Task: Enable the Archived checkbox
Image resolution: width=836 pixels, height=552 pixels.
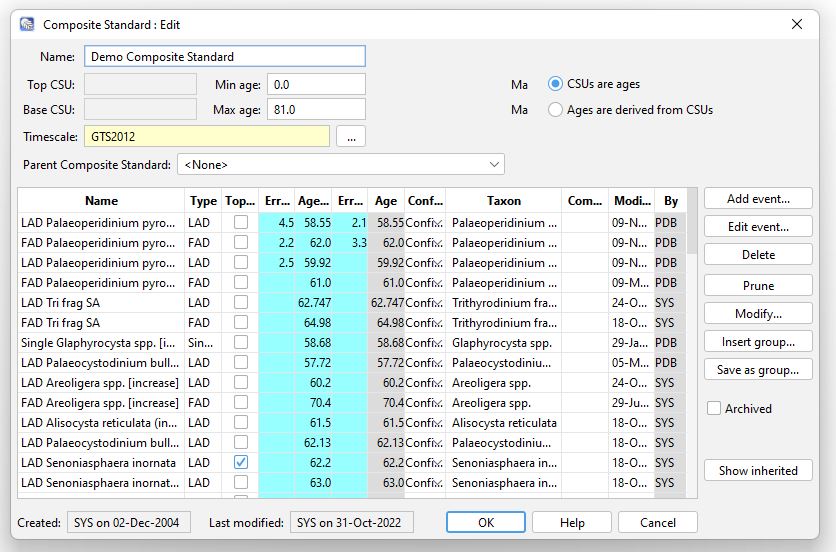Action: [714, 409]
